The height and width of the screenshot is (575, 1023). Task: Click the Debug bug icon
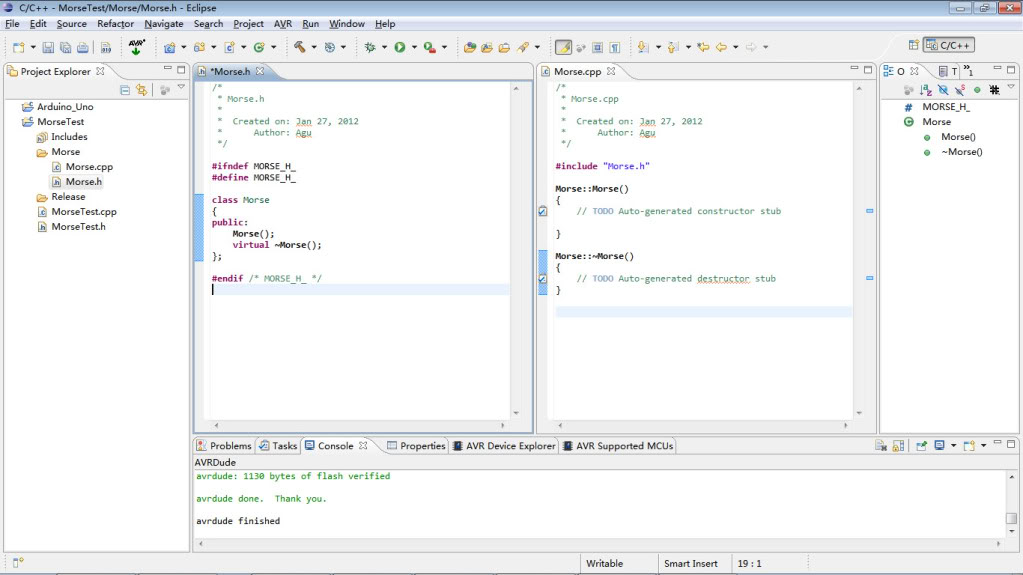(370, 47)
